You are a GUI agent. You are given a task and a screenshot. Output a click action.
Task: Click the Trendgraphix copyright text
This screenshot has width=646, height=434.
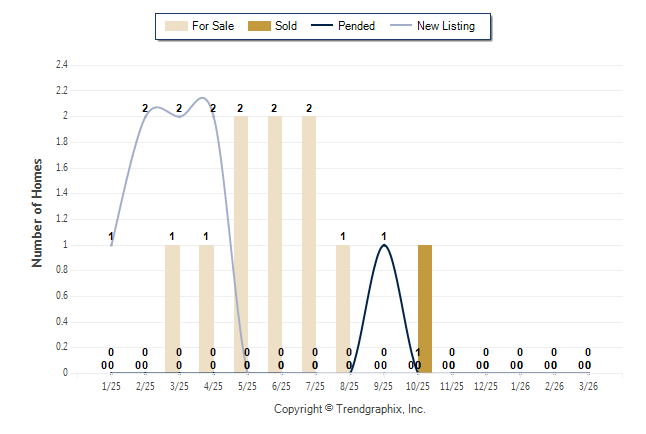tap(350, 409)
